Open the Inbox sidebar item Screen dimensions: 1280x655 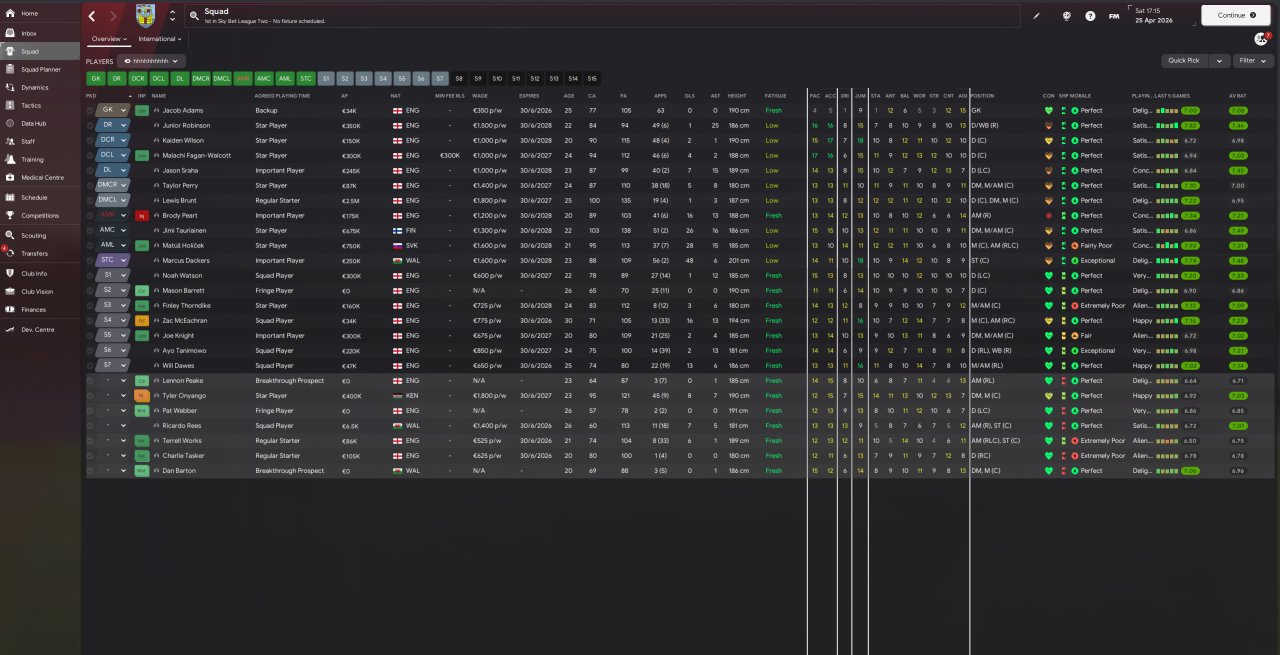point(40,33)
